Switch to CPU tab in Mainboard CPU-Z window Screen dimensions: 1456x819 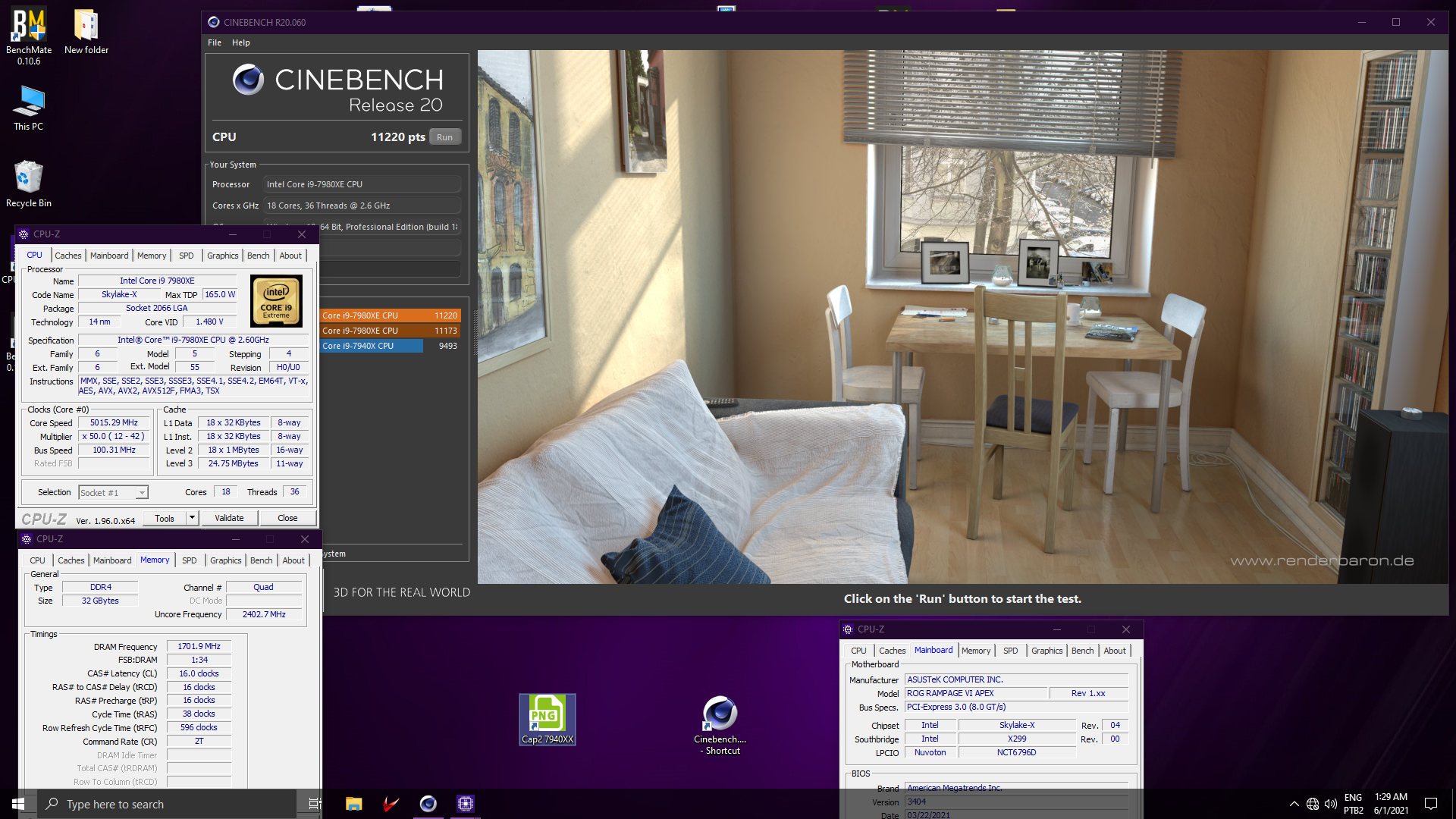click(x=858, y=651)
